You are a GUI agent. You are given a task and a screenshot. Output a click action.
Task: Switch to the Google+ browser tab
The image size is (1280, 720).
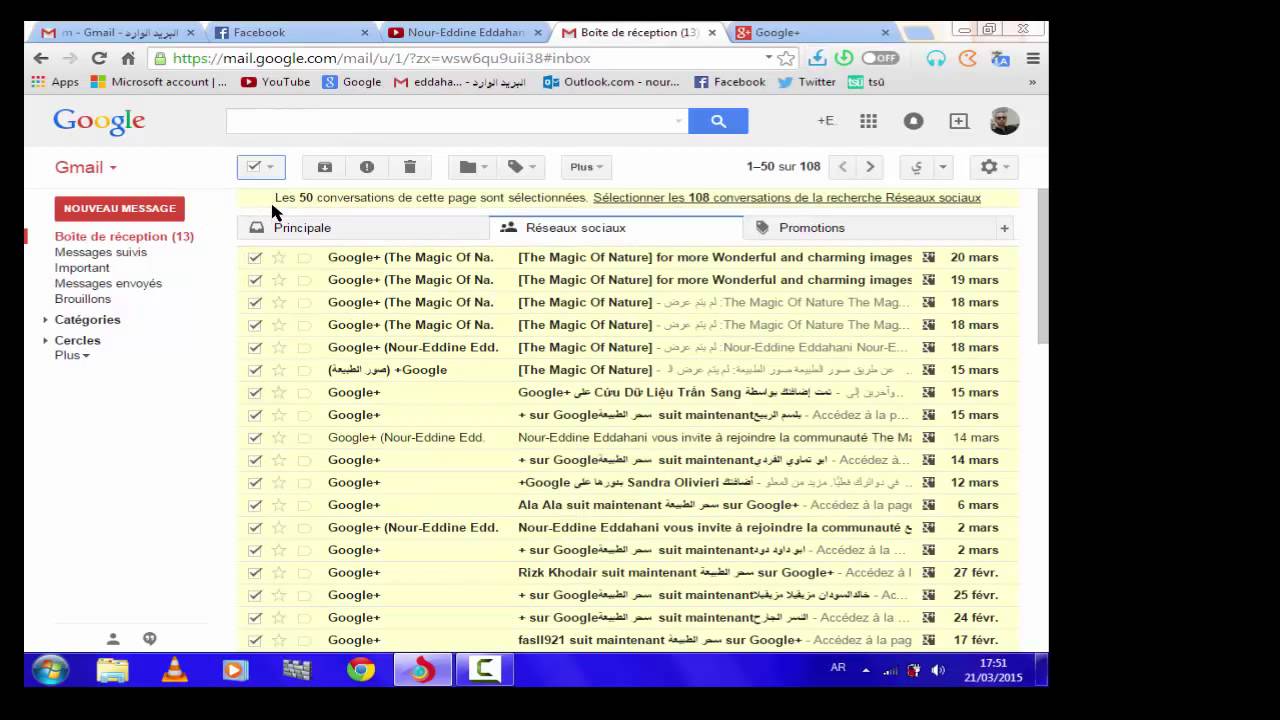click(812, 32)
